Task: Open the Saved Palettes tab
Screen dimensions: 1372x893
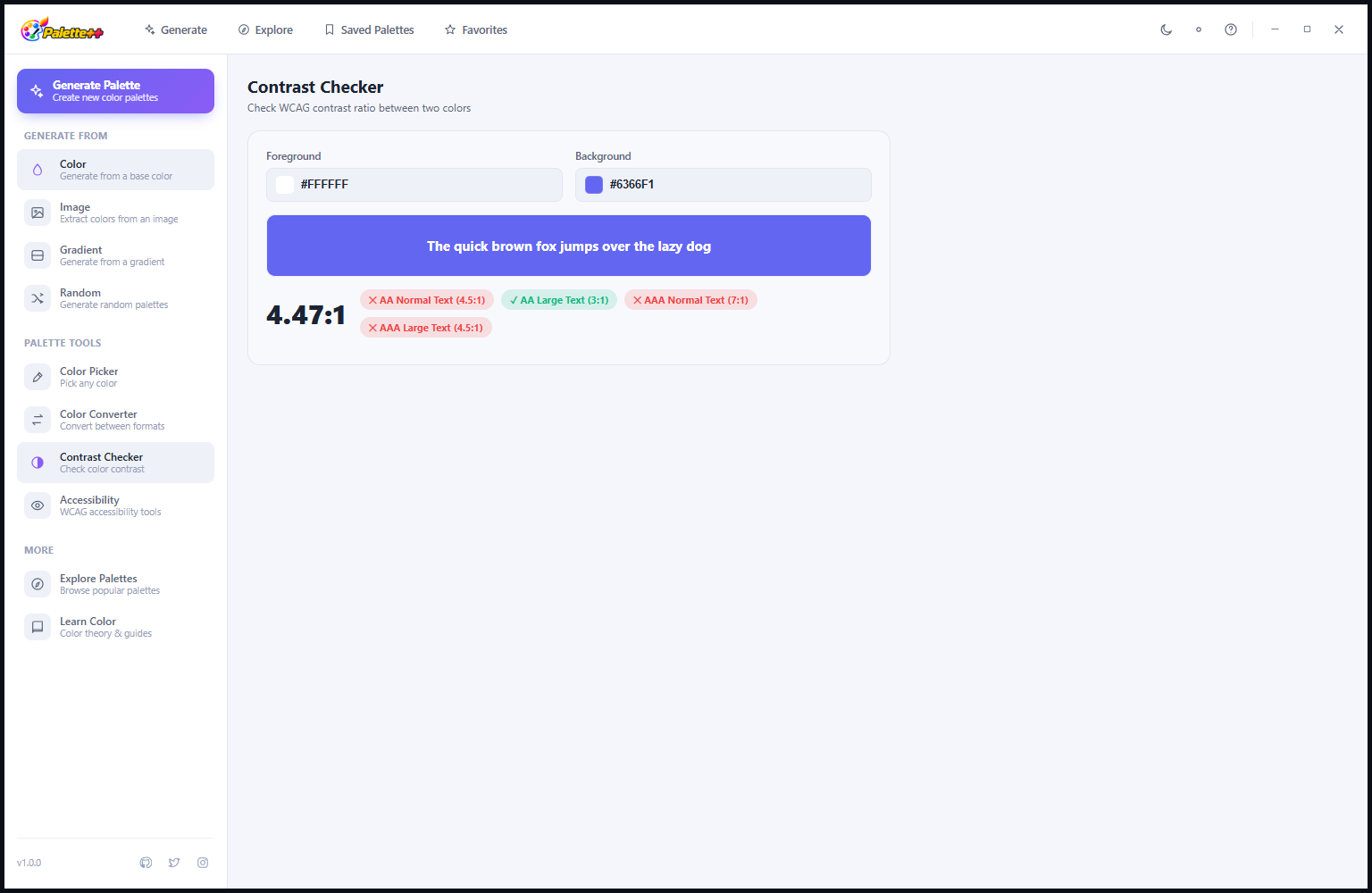Action: [369, 29]
